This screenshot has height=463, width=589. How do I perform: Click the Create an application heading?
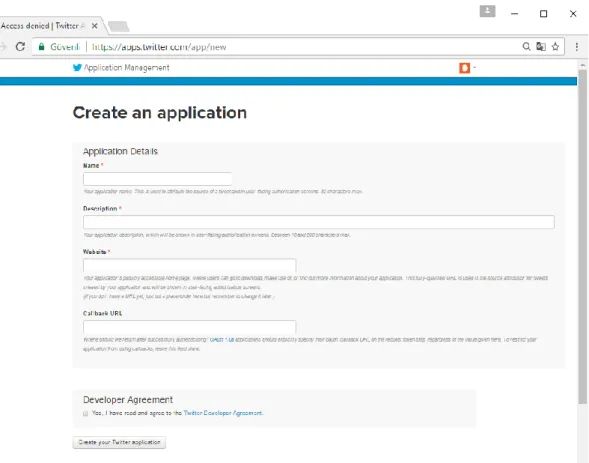[160, 112]
